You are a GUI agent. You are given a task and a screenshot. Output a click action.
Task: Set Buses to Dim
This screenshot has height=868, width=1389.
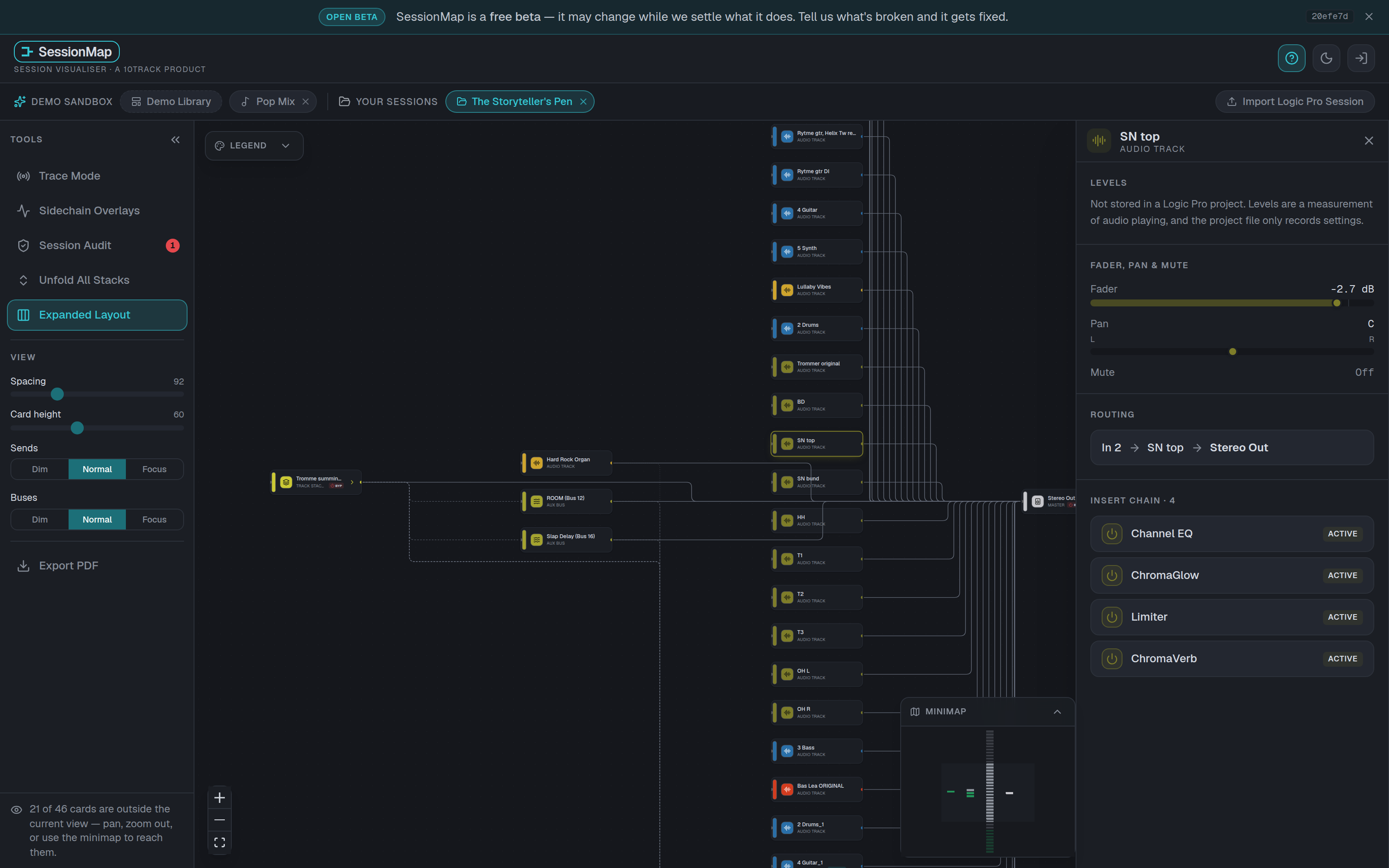click(39, 519)
